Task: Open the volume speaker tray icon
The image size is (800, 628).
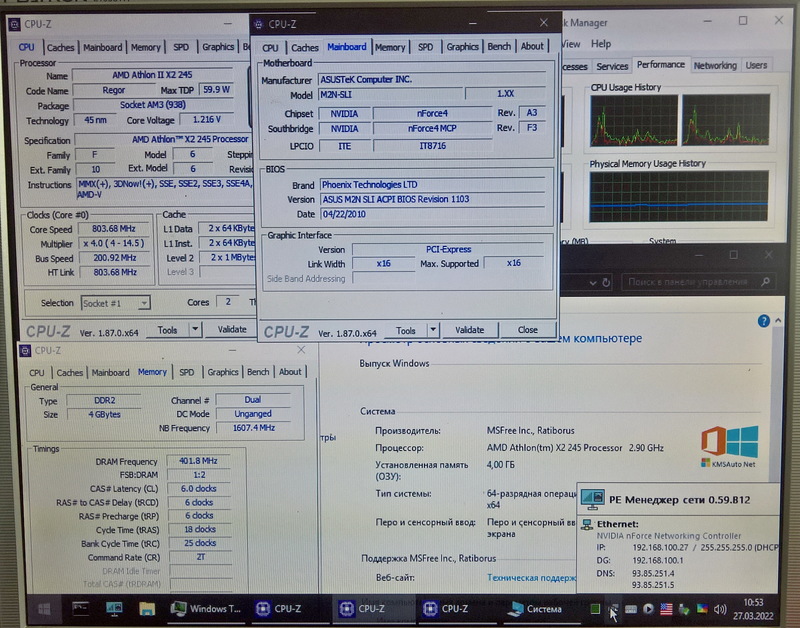Action: tap(720, 609)
